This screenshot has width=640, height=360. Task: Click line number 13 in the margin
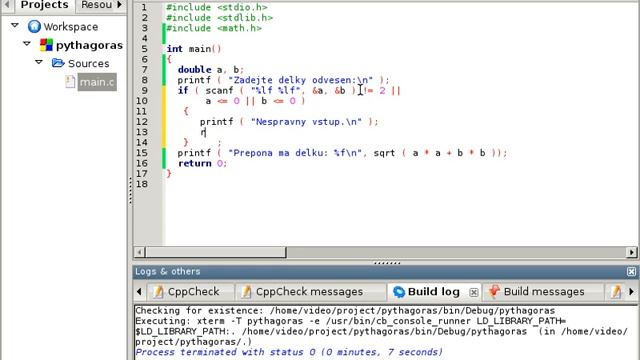(141, 132)
